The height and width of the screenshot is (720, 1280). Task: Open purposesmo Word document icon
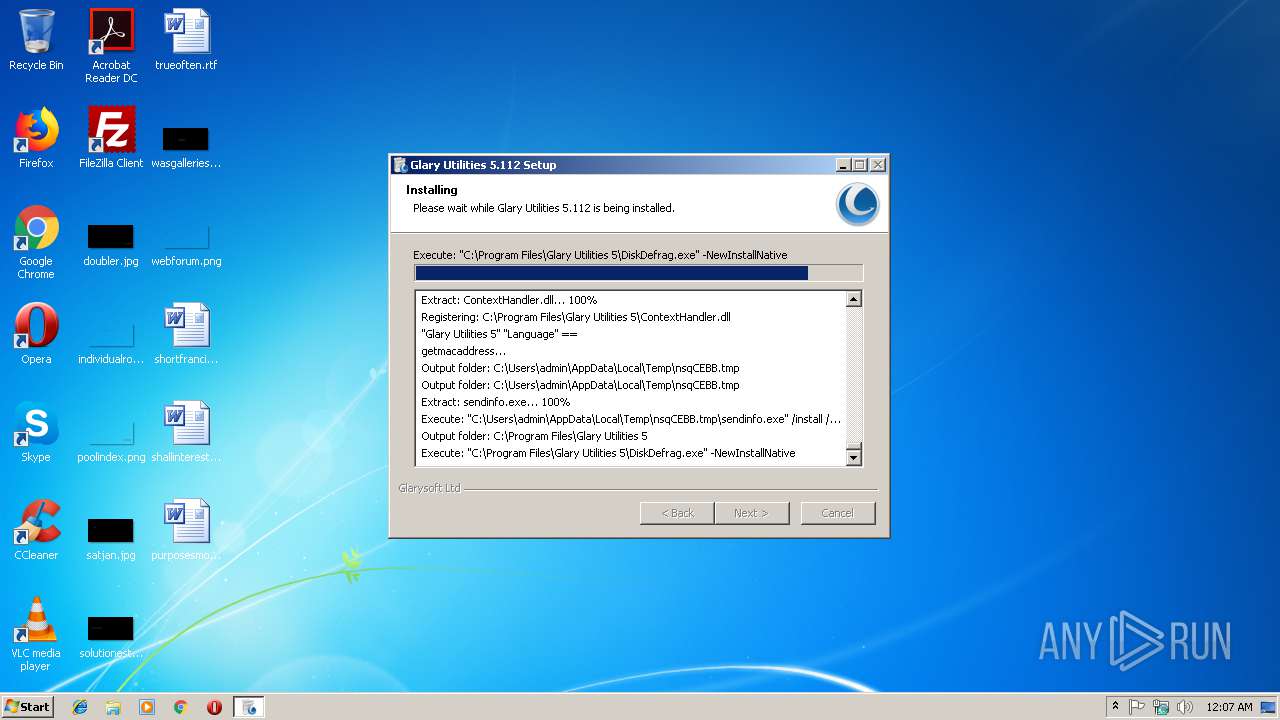(186, 530)
